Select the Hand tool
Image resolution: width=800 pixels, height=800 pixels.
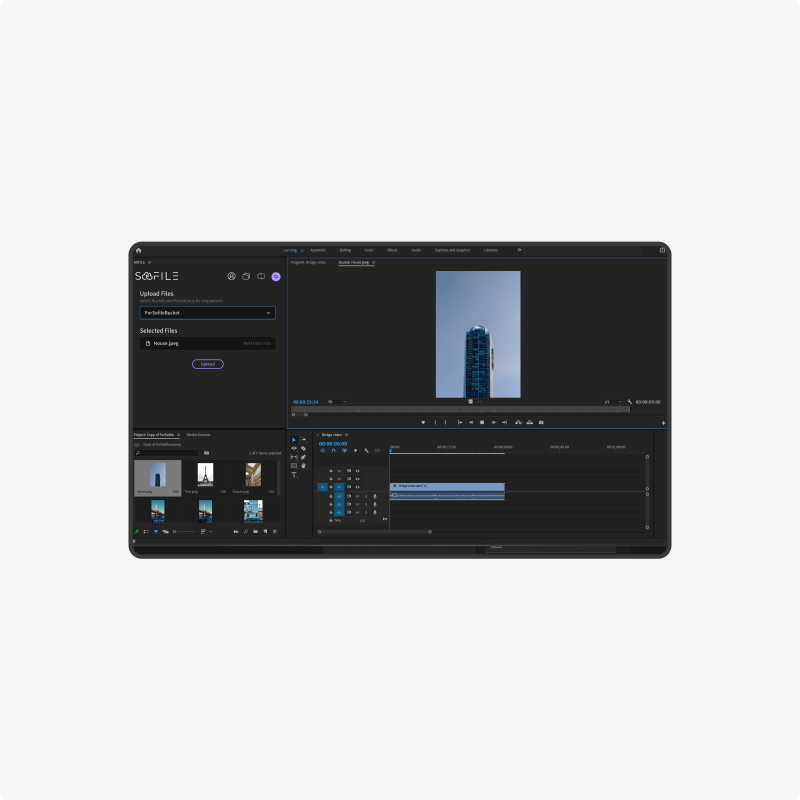coord(303,466)
